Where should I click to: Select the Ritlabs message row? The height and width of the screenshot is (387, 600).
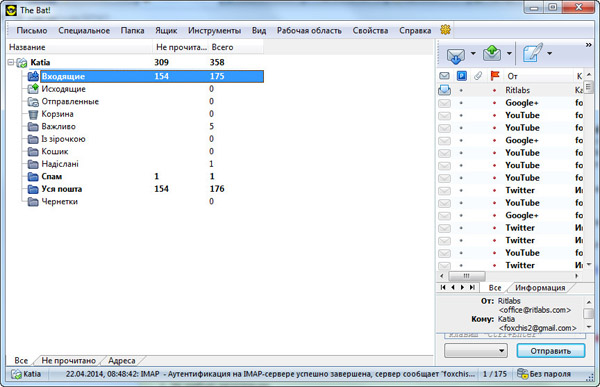coord(510,90)
